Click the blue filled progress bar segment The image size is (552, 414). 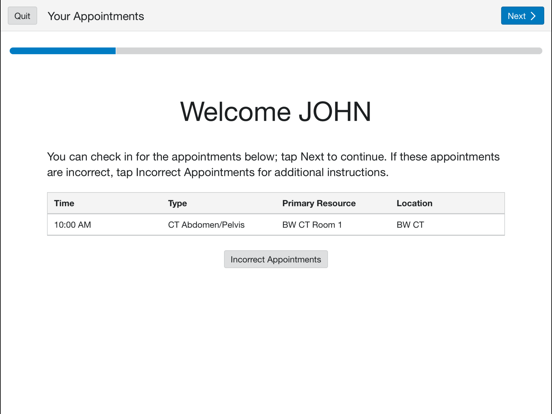(x=63, y=51)
